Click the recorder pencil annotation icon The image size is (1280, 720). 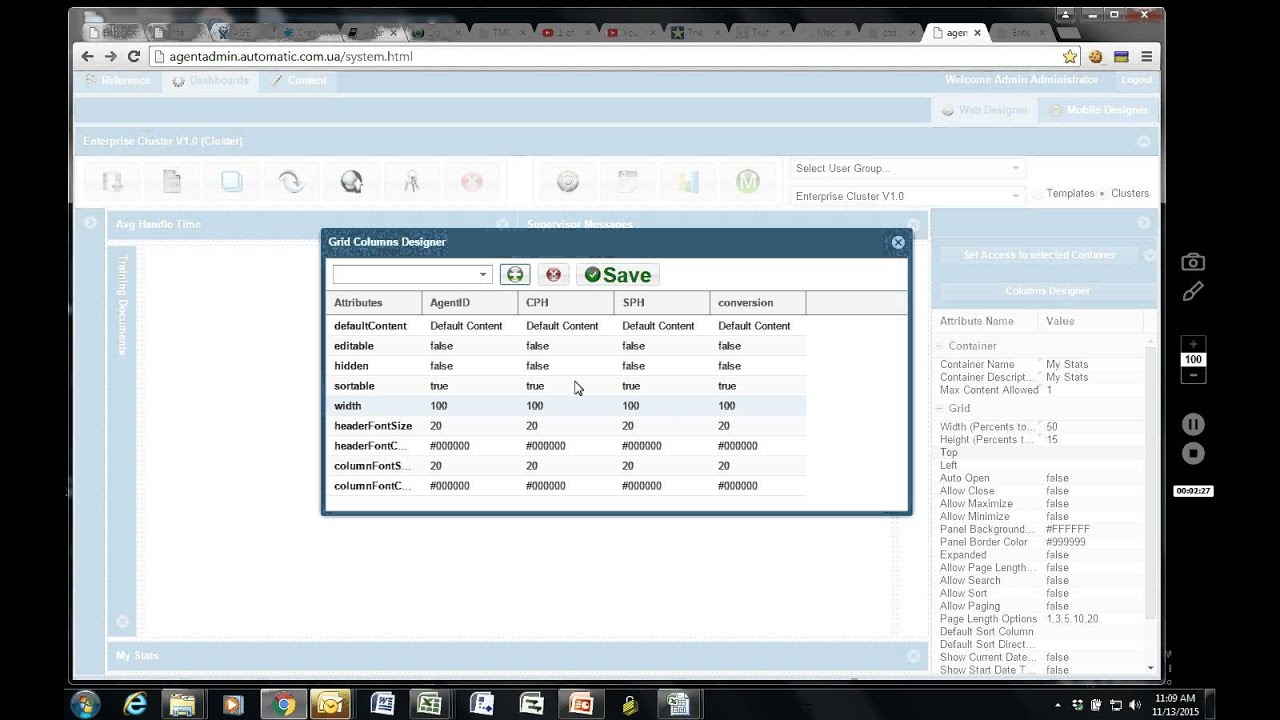point(1193,291)
